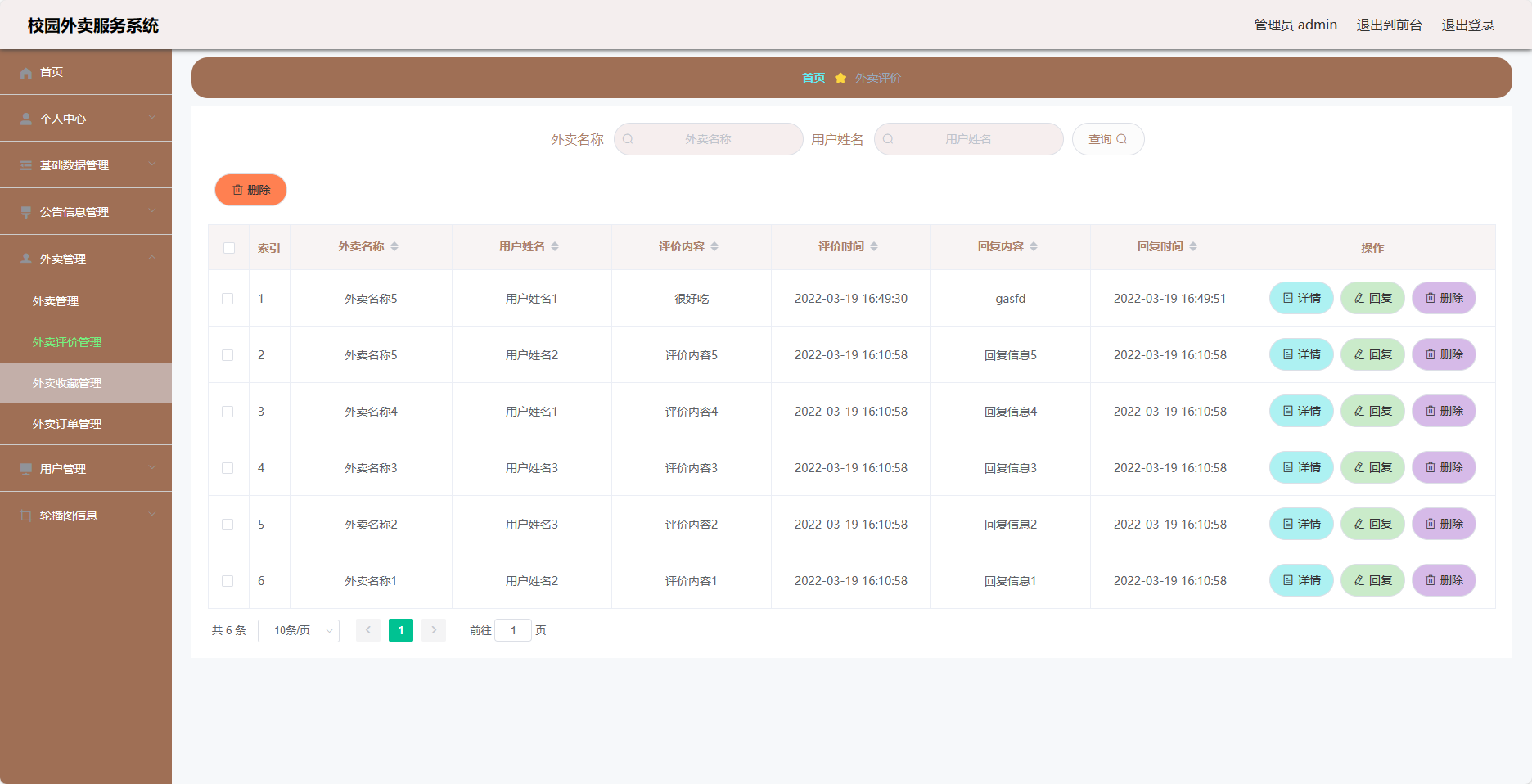Expand 轮播图信息 menu chevron

pos(152,515)
